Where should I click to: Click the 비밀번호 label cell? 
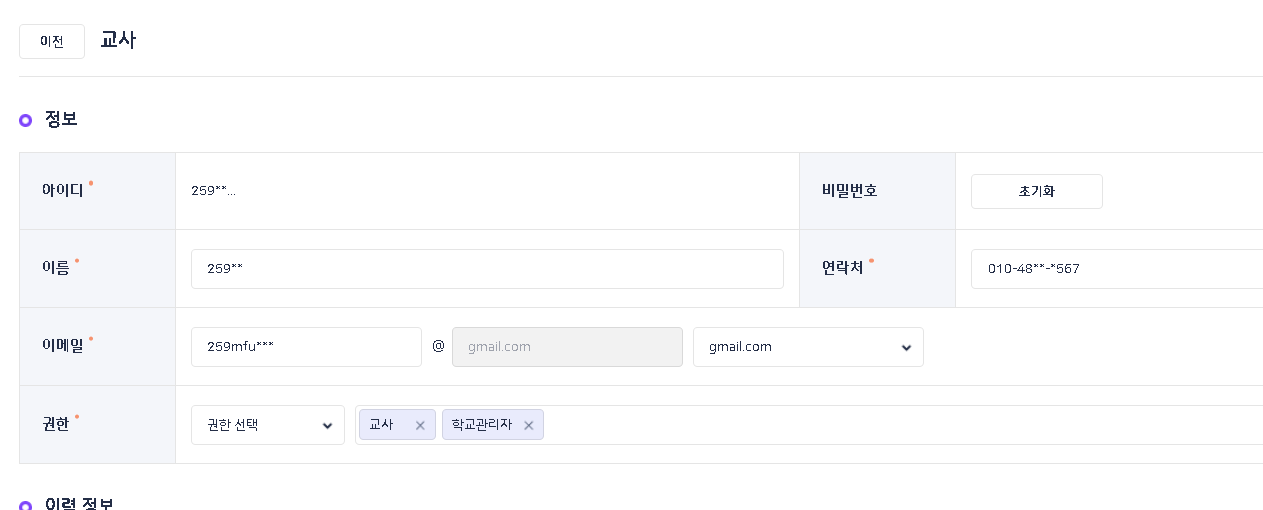click(x=877, y=191)
